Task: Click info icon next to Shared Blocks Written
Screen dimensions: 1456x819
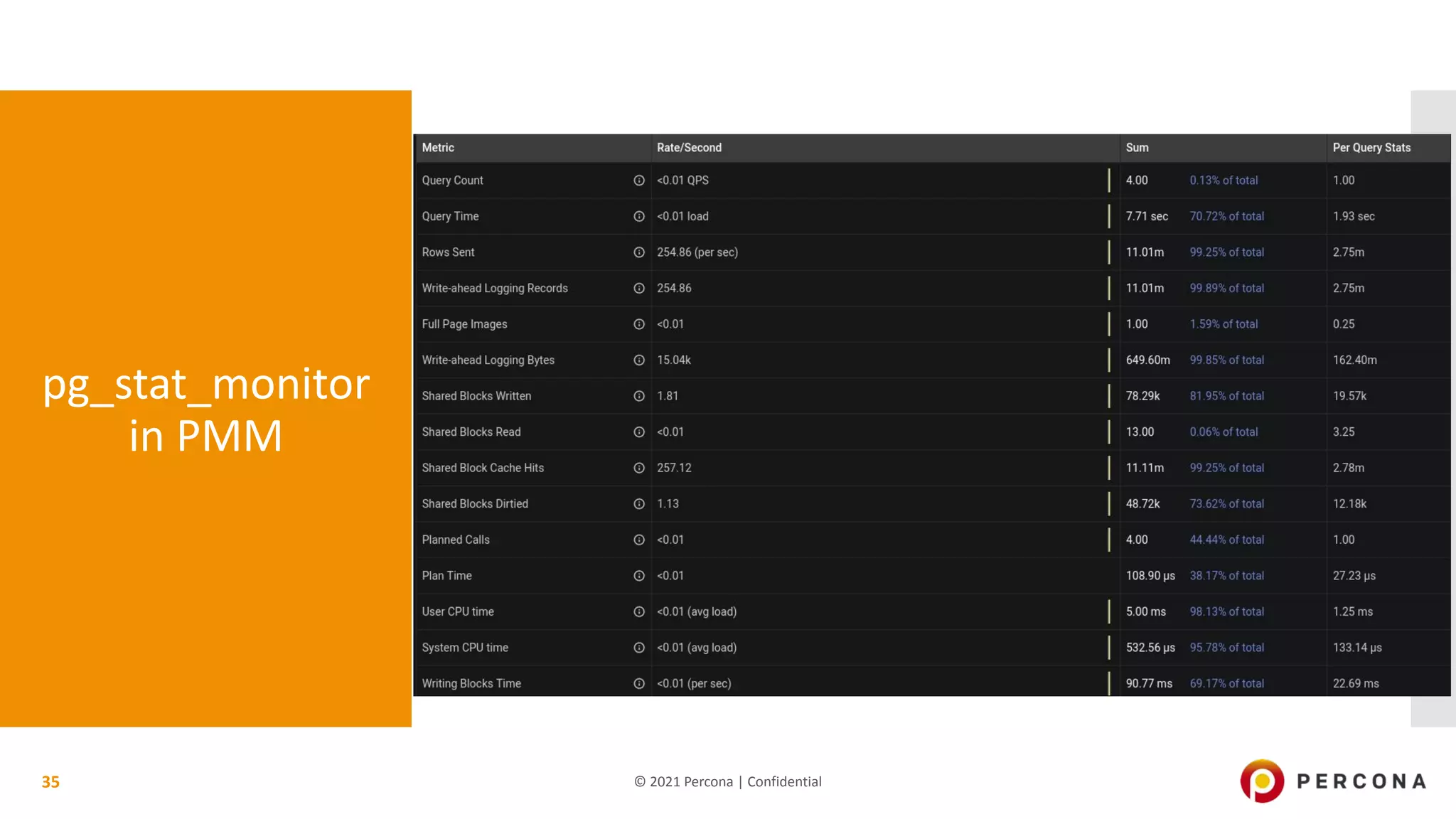Action: 638,396
